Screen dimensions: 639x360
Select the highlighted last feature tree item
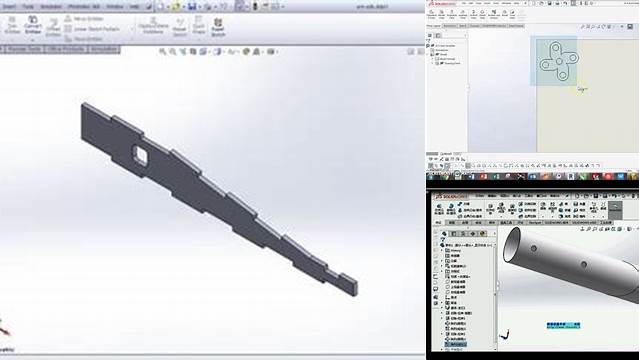456,344
